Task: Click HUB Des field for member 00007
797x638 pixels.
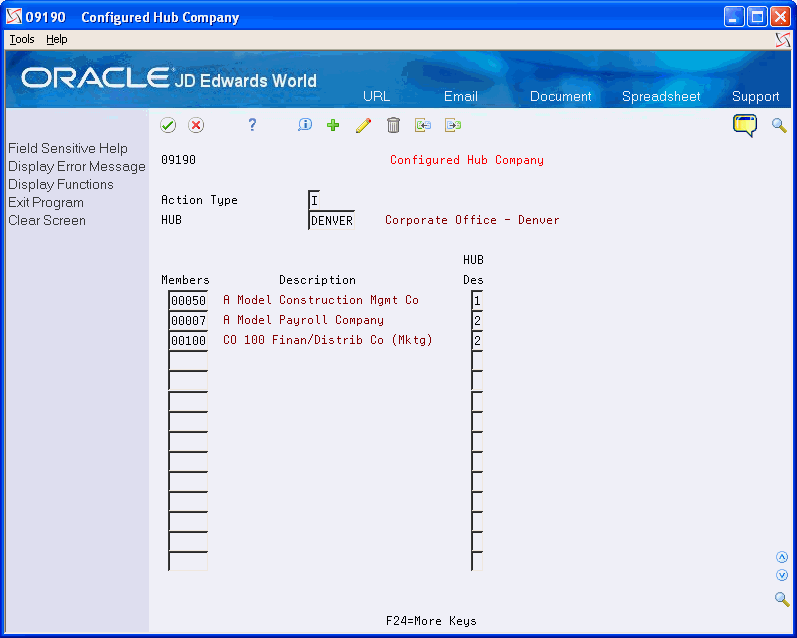Action: tap(477, 320)
